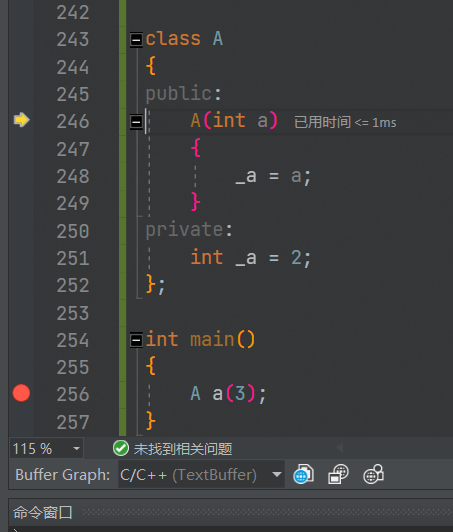The image size is (453, 532).
Task: Collapse the int main() function block
Action: point(136,340)
